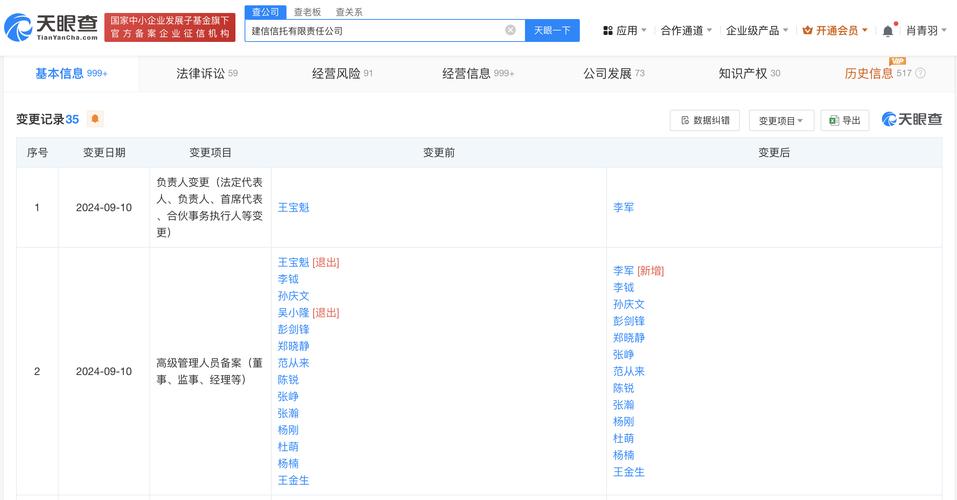Expand the 企业级产品 dropdown
This screenshot has width=957, height=500.
pyautogui.click(x=757, y=31)
